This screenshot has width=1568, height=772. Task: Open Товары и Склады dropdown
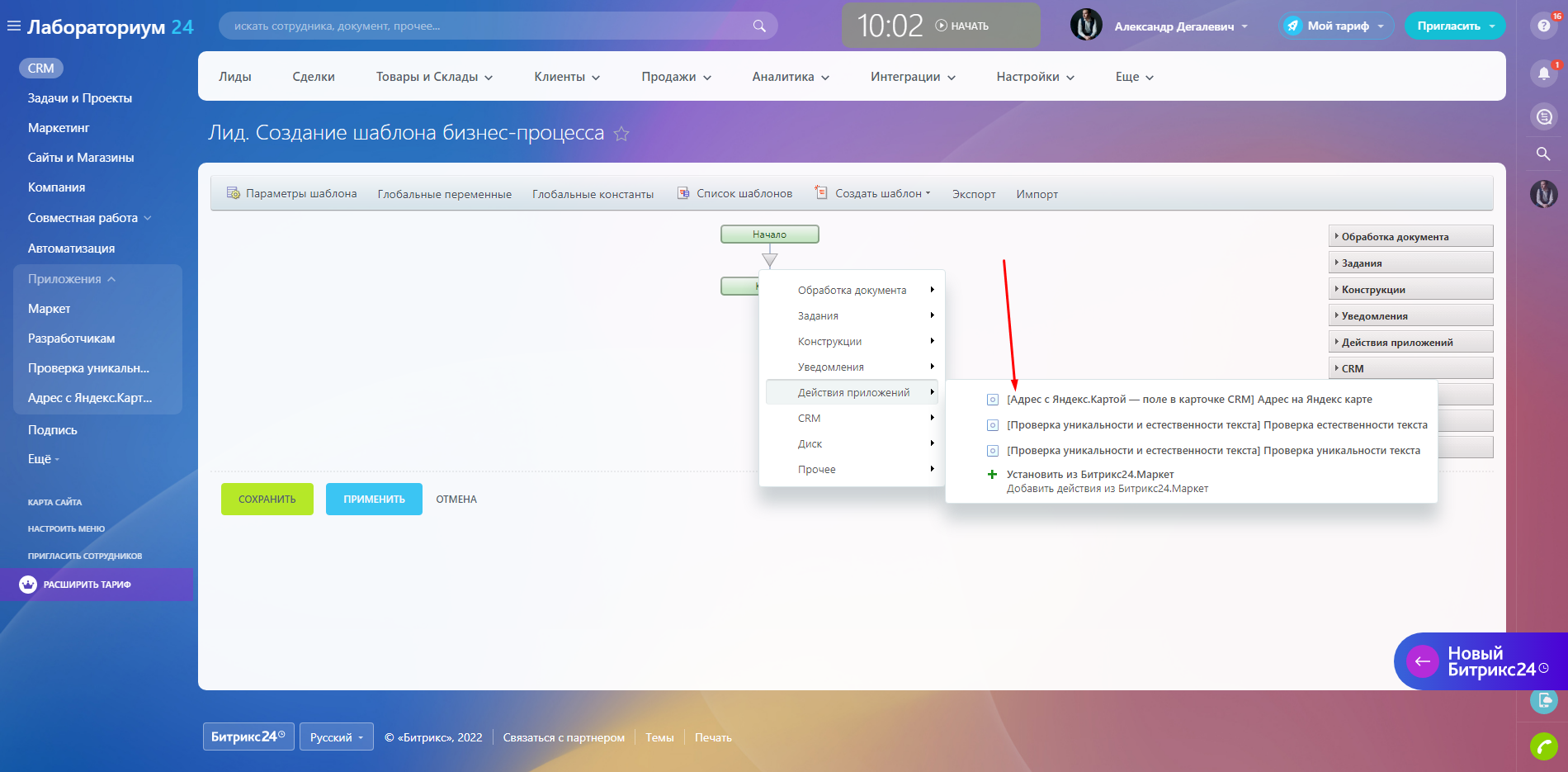coord(434,77)
